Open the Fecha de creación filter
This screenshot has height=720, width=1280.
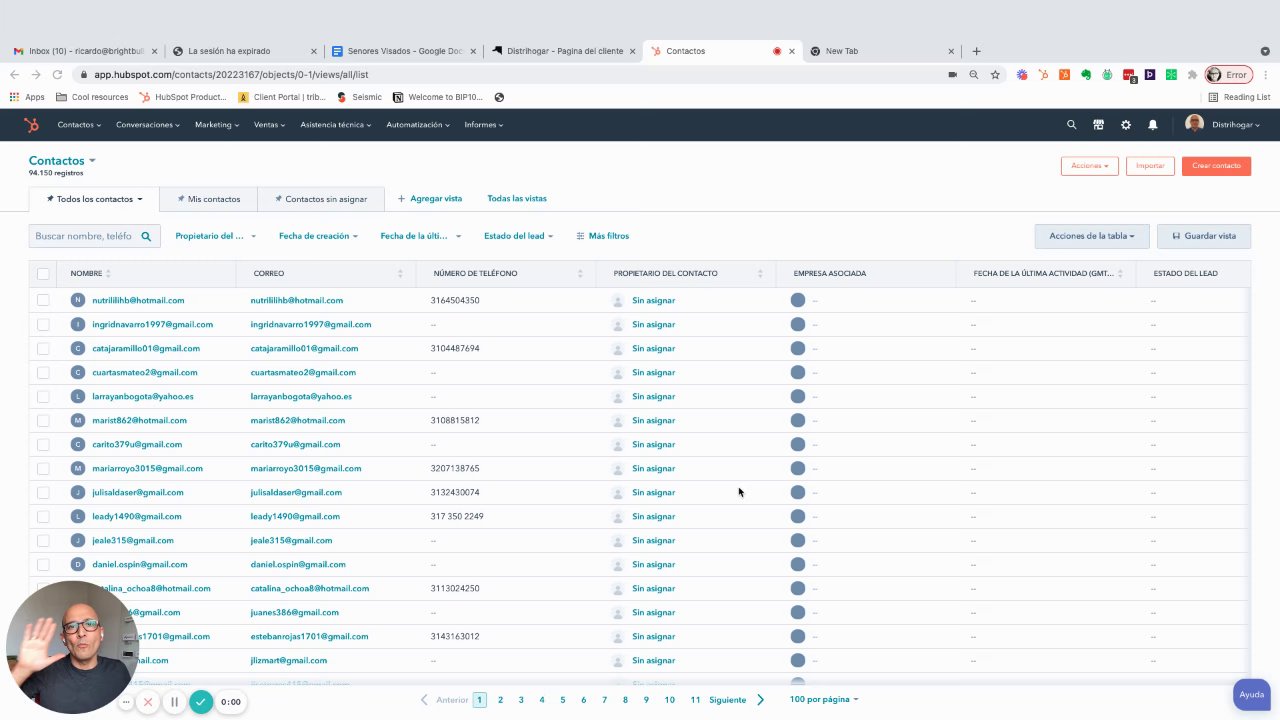pos(318,236)
